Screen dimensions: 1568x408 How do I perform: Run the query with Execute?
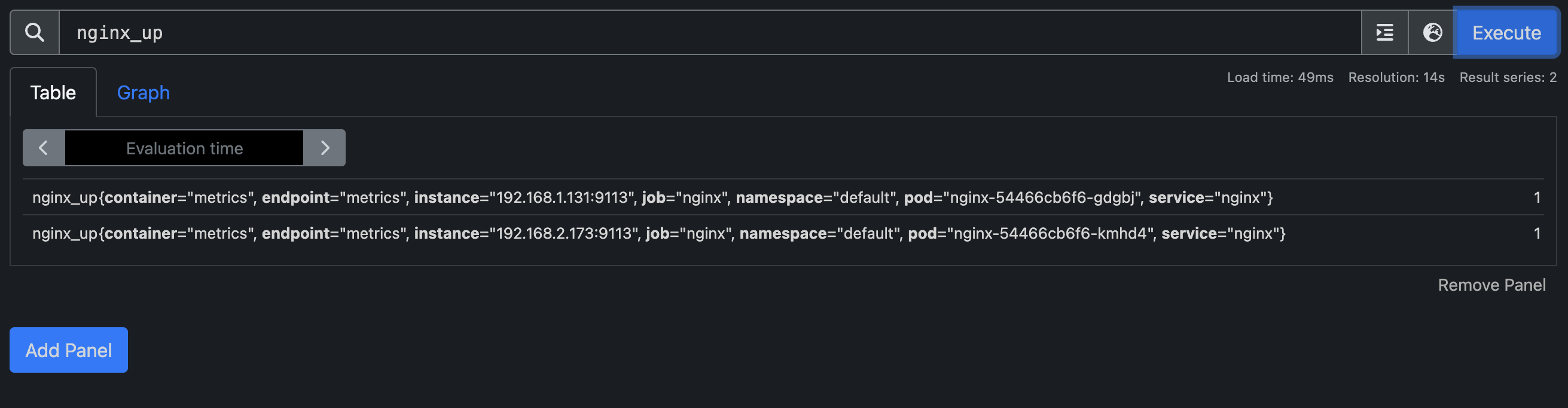[1506, 32]
